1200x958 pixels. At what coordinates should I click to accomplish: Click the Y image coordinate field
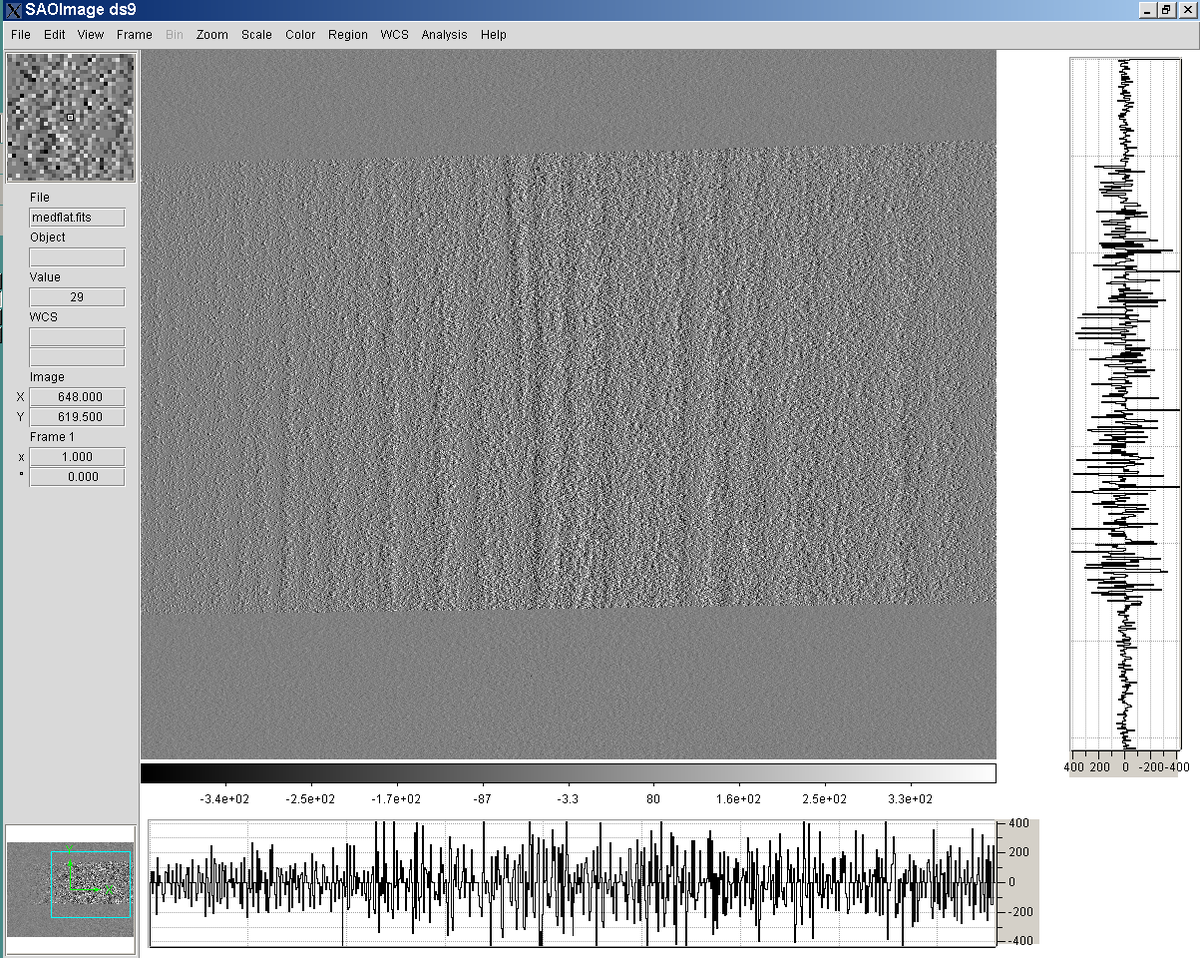[x=76, y=417]
